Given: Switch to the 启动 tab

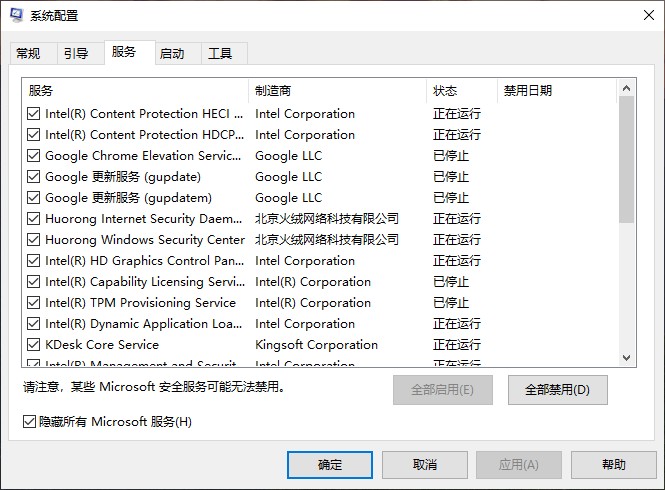Looking at the screenshot, I should click(x=172, y=53).
